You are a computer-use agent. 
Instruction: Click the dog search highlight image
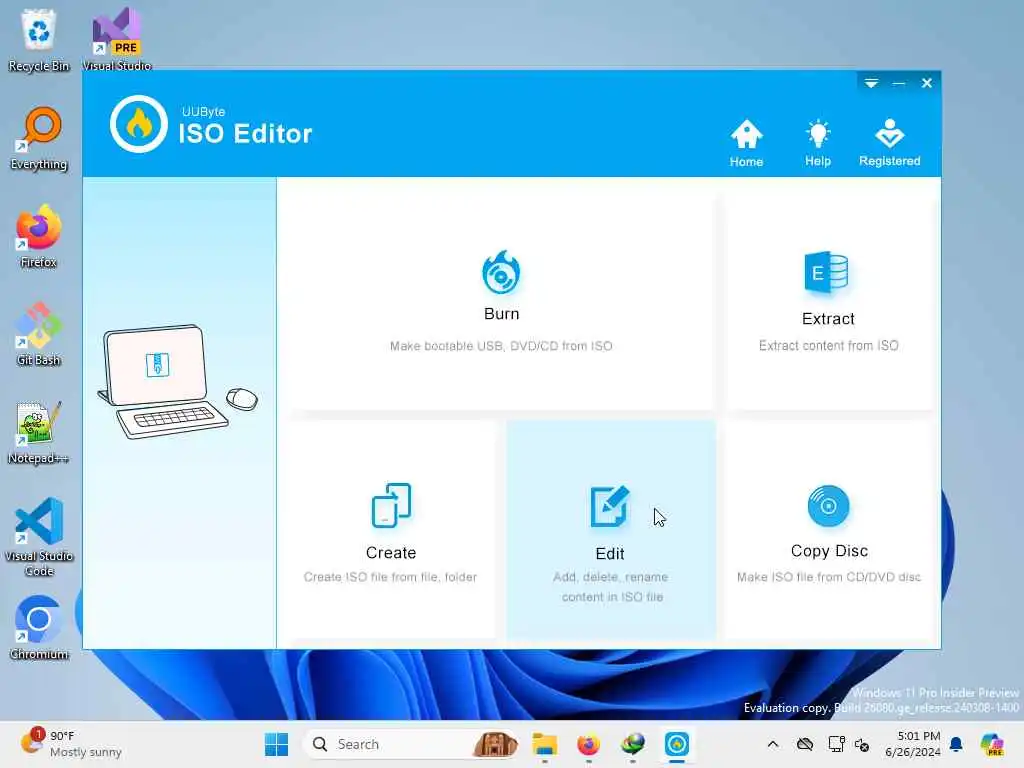(x=495, y=744)
